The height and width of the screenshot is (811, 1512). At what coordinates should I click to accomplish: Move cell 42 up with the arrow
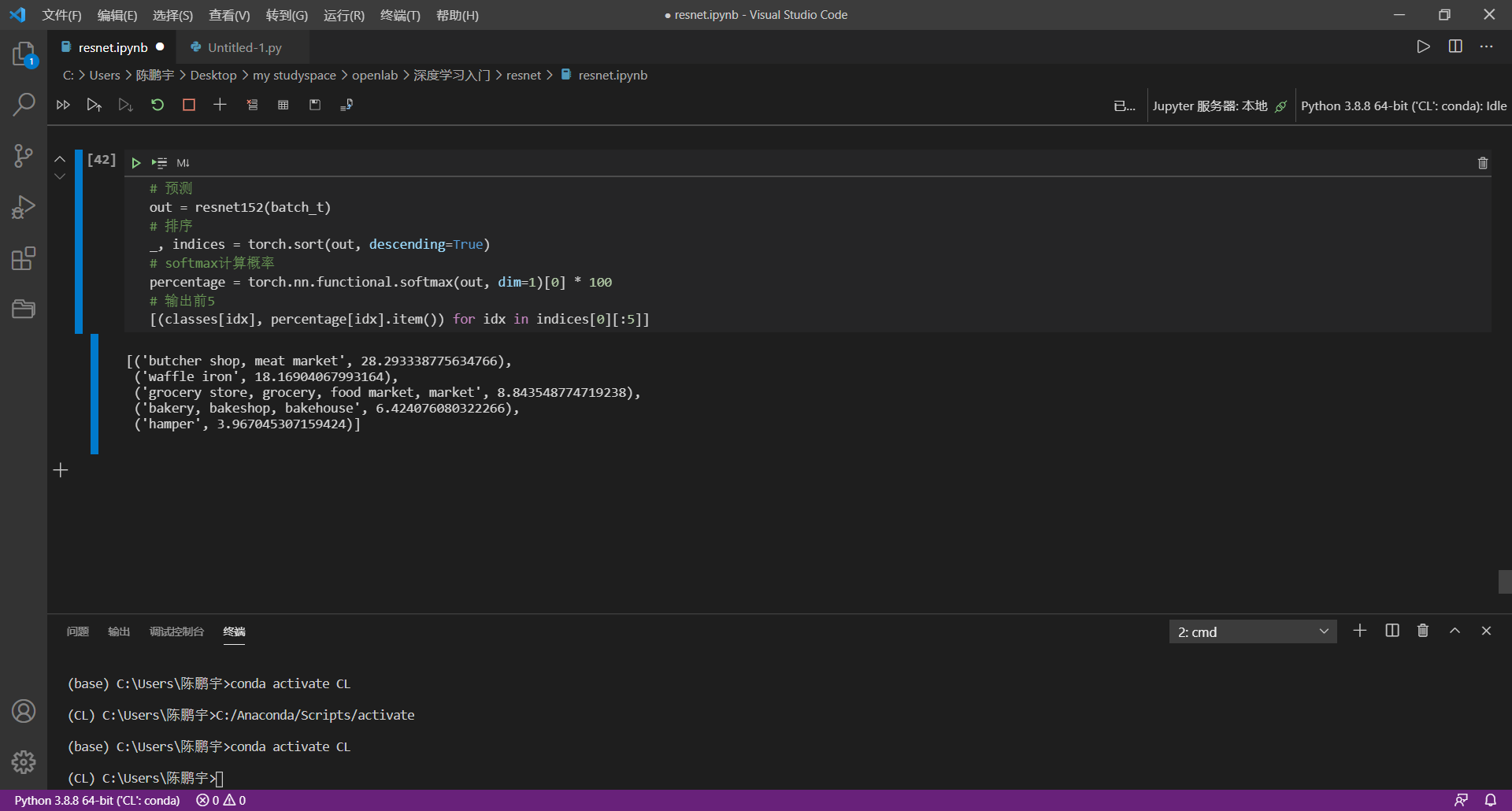pyautogui.click(x=60, y=158)
